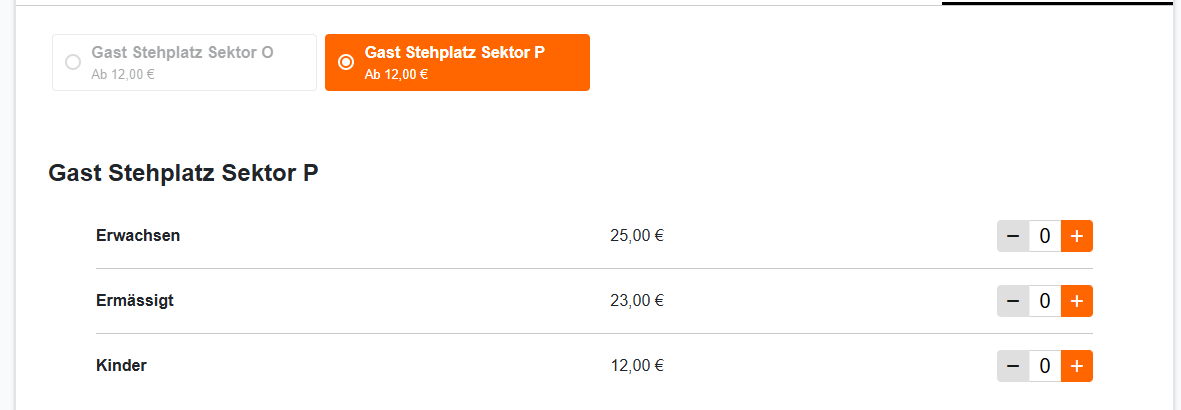This screenshot has height=410, width=1181.
Task: Focus the Kinder quantity field
Action: 1044,366
